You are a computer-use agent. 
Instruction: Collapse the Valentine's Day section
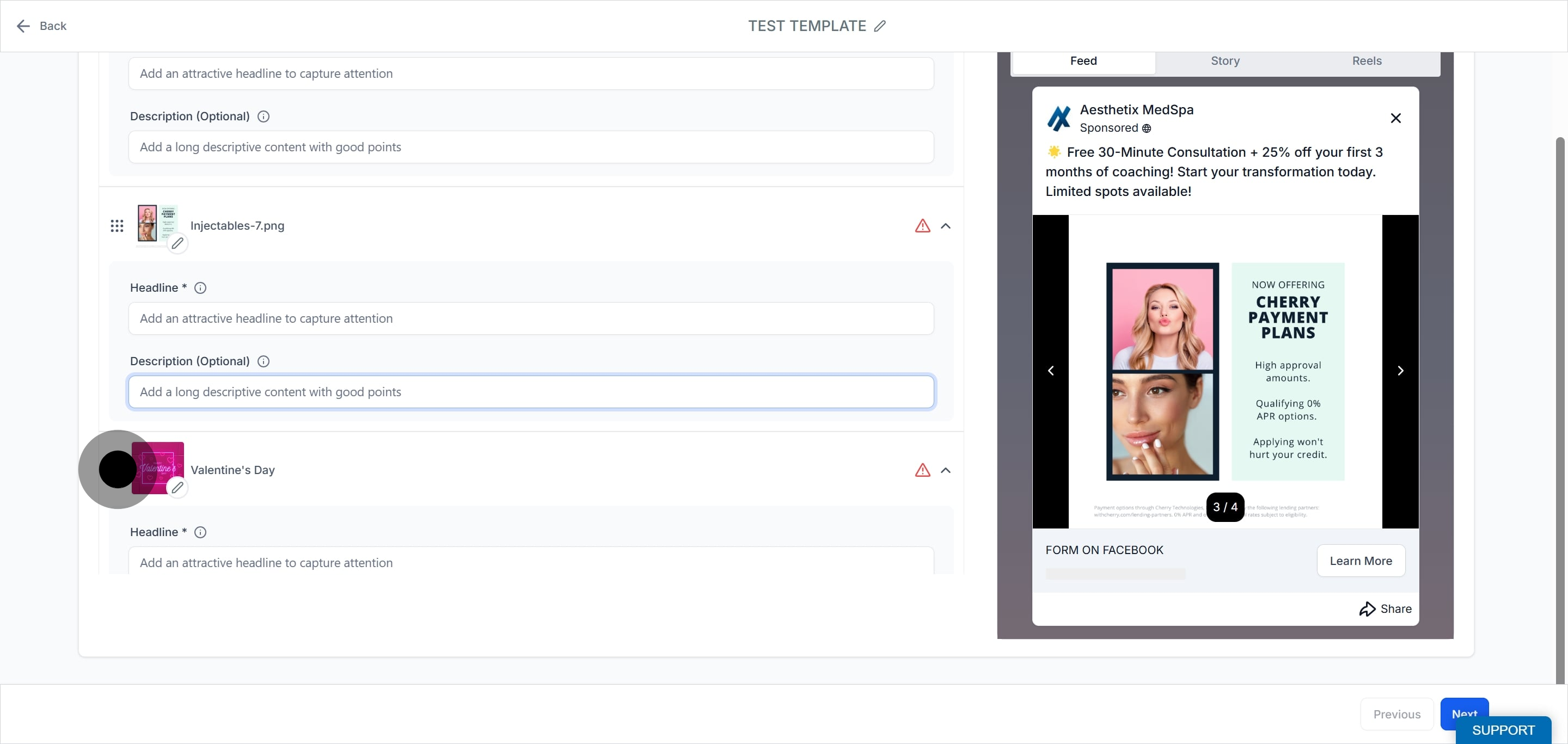point(945,470)
